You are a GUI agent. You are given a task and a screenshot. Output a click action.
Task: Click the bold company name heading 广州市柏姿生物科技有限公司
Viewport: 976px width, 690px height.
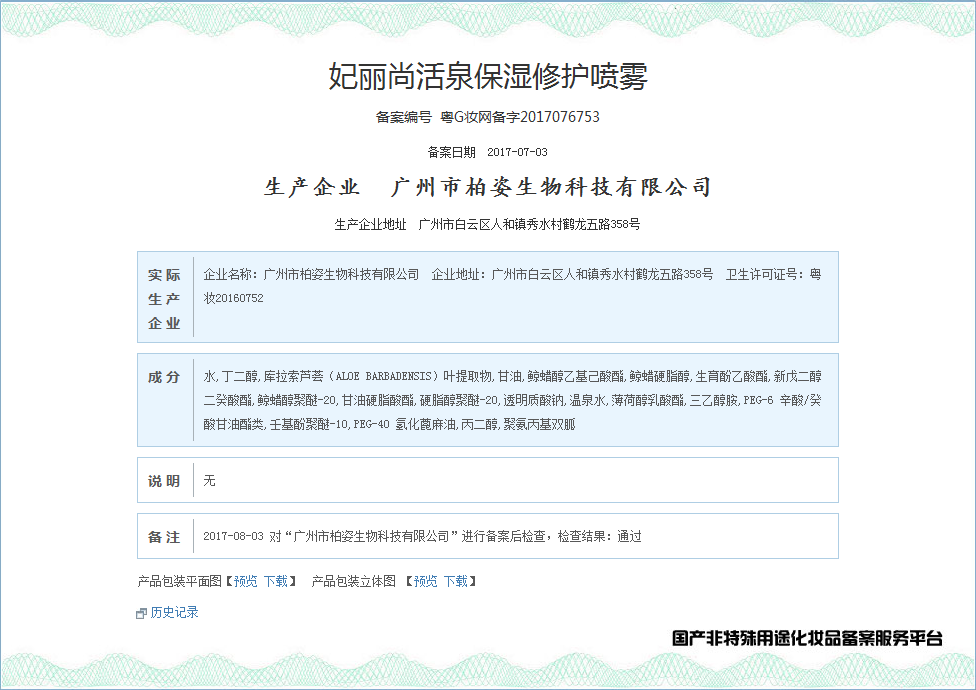(x=551, y=187)
